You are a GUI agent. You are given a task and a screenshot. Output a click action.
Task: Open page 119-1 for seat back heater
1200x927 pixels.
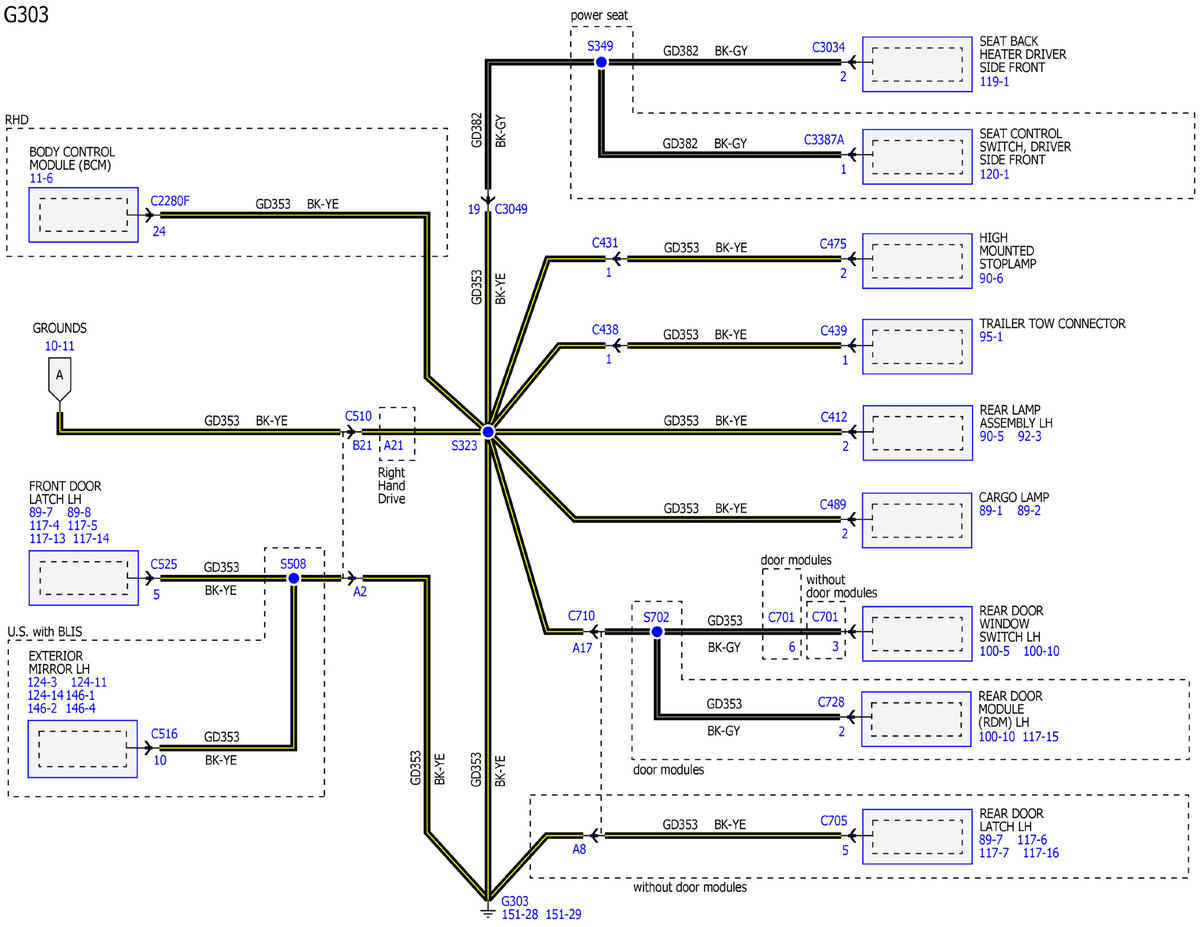click(995, 84)
